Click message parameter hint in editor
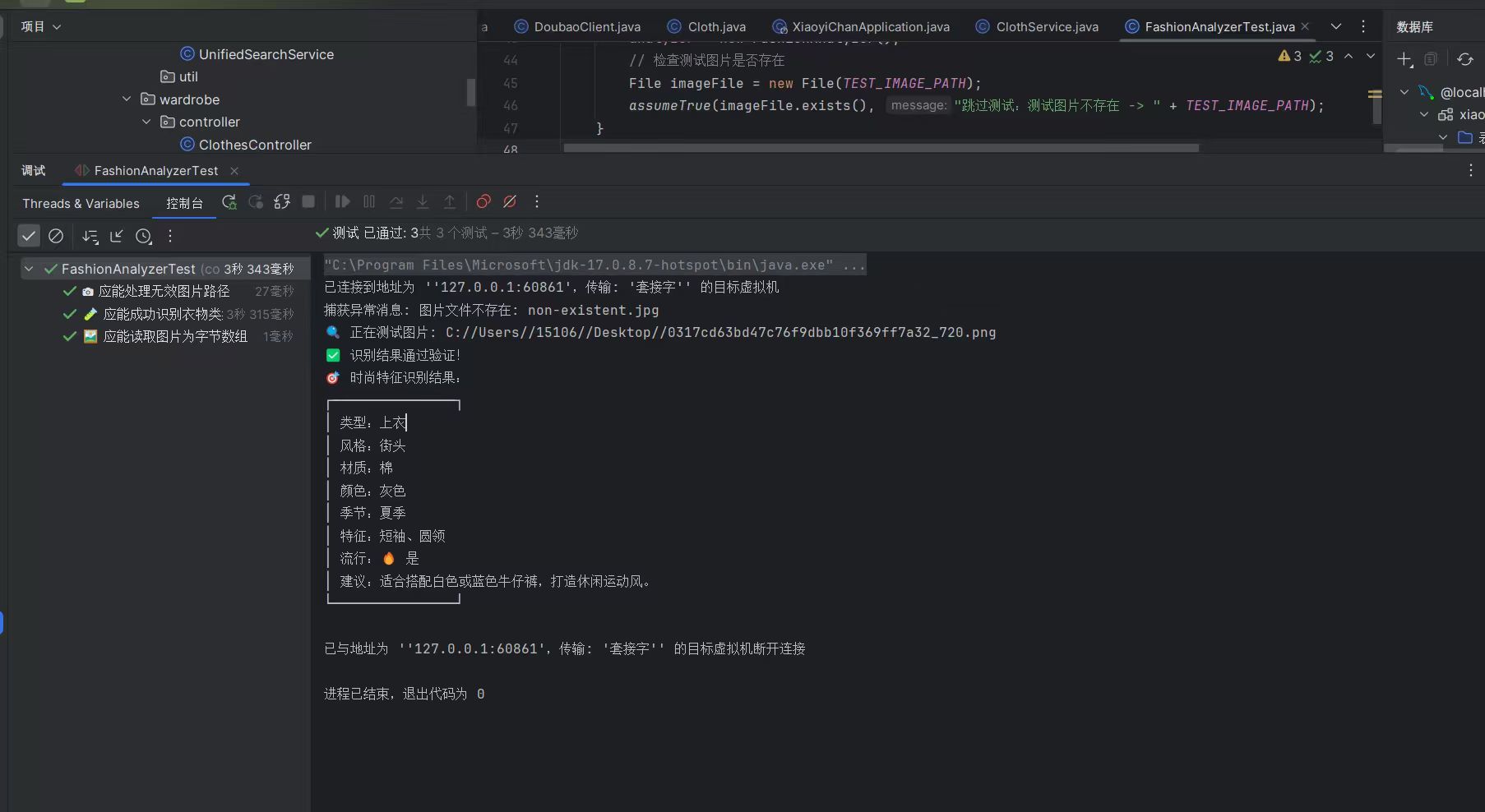The height and width of the screenshot is (812, 1485). (x=918, y=105)
